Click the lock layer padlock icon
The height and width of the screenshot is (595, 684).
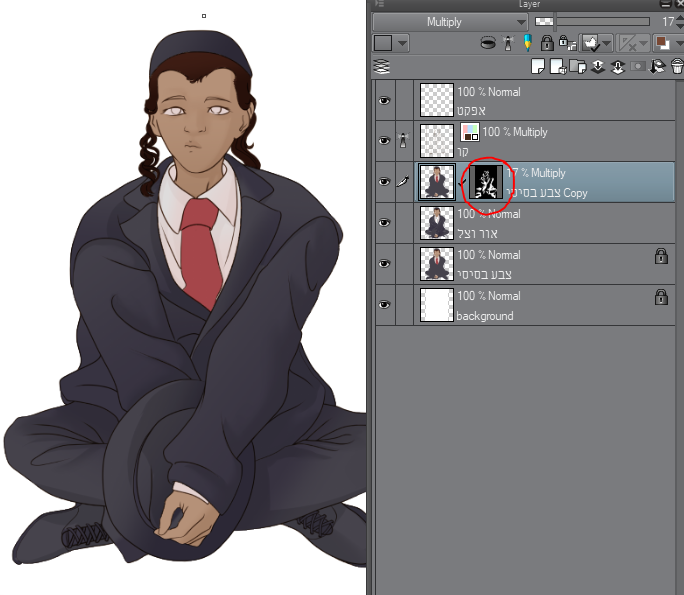pyautogui.click(x=546, y=43)
